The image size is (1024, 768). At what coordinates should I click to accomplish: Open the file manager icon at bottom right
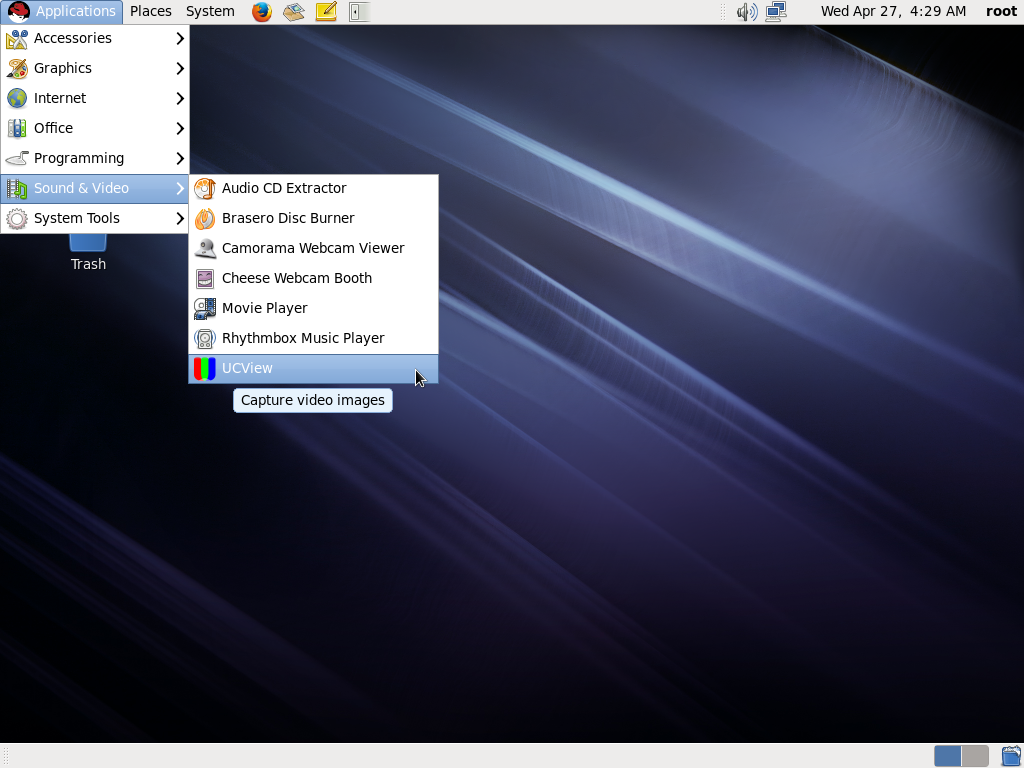(x=1011, y=756)
